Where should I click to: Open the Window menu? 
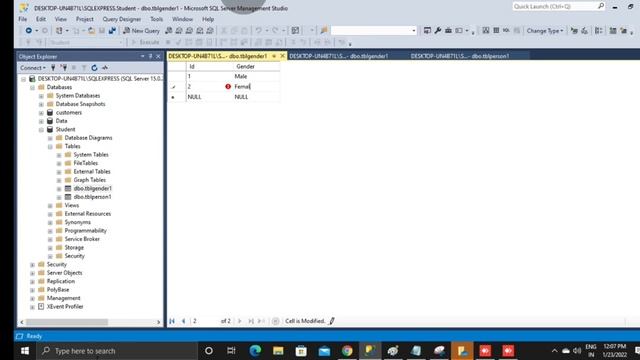pyautogui.click(x=182, y=19)
